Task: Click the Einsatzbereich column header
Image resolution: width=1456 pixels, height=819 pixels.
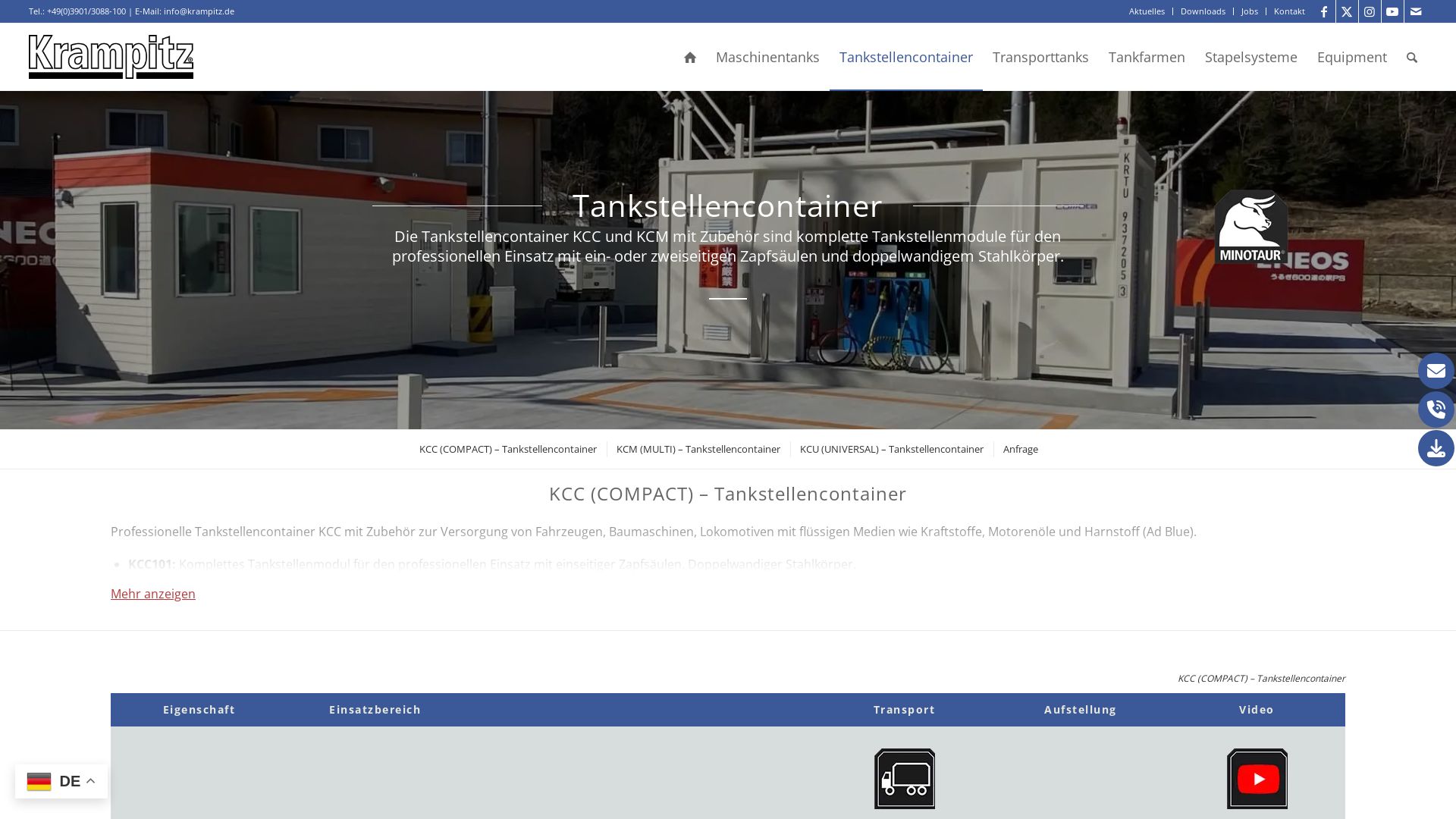Action: pyautogui.click(x=375, y=710)
